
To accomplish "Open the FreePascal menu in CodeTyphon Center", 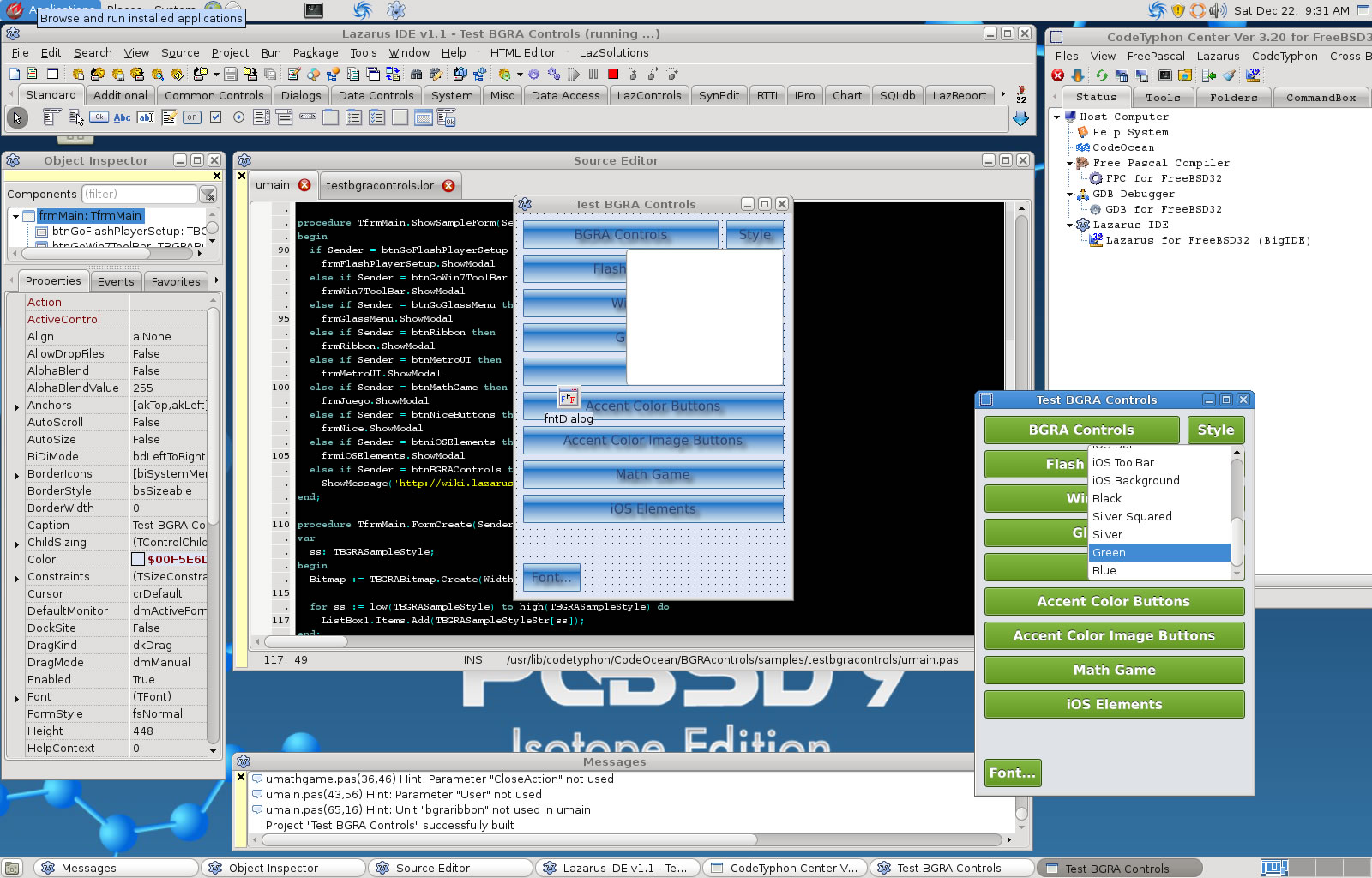I will pos(1156,56).
